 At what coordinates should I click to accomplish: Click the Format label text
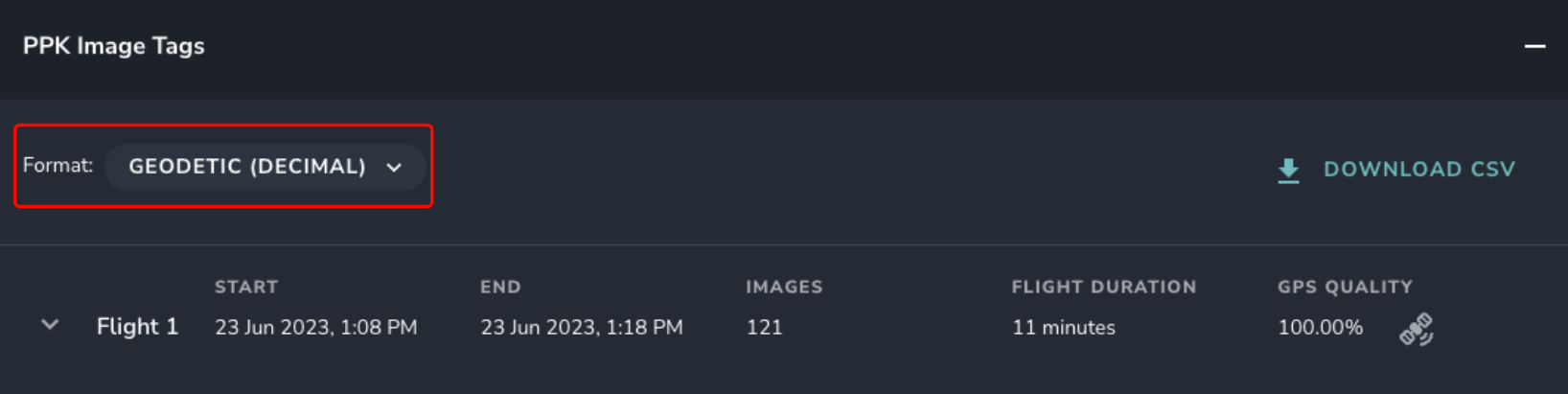click(x=58, y=166)
